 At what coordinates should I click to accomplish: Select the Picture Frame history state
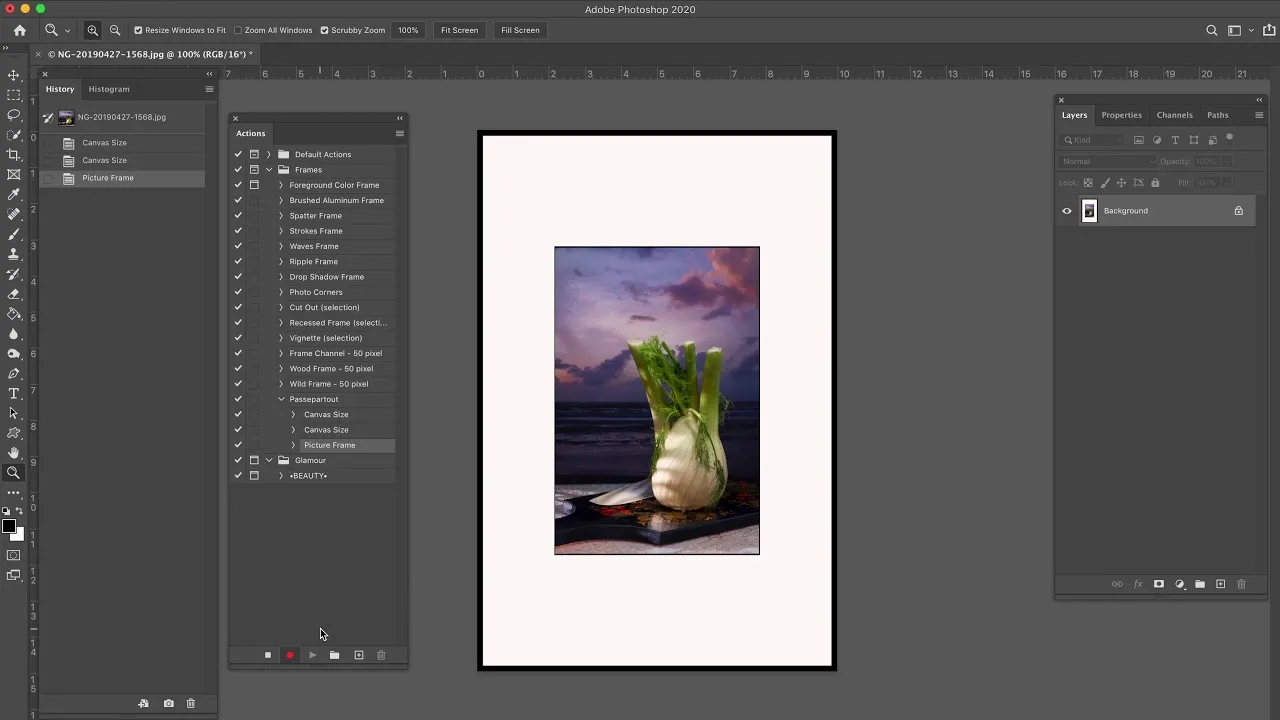click(108, 178)
